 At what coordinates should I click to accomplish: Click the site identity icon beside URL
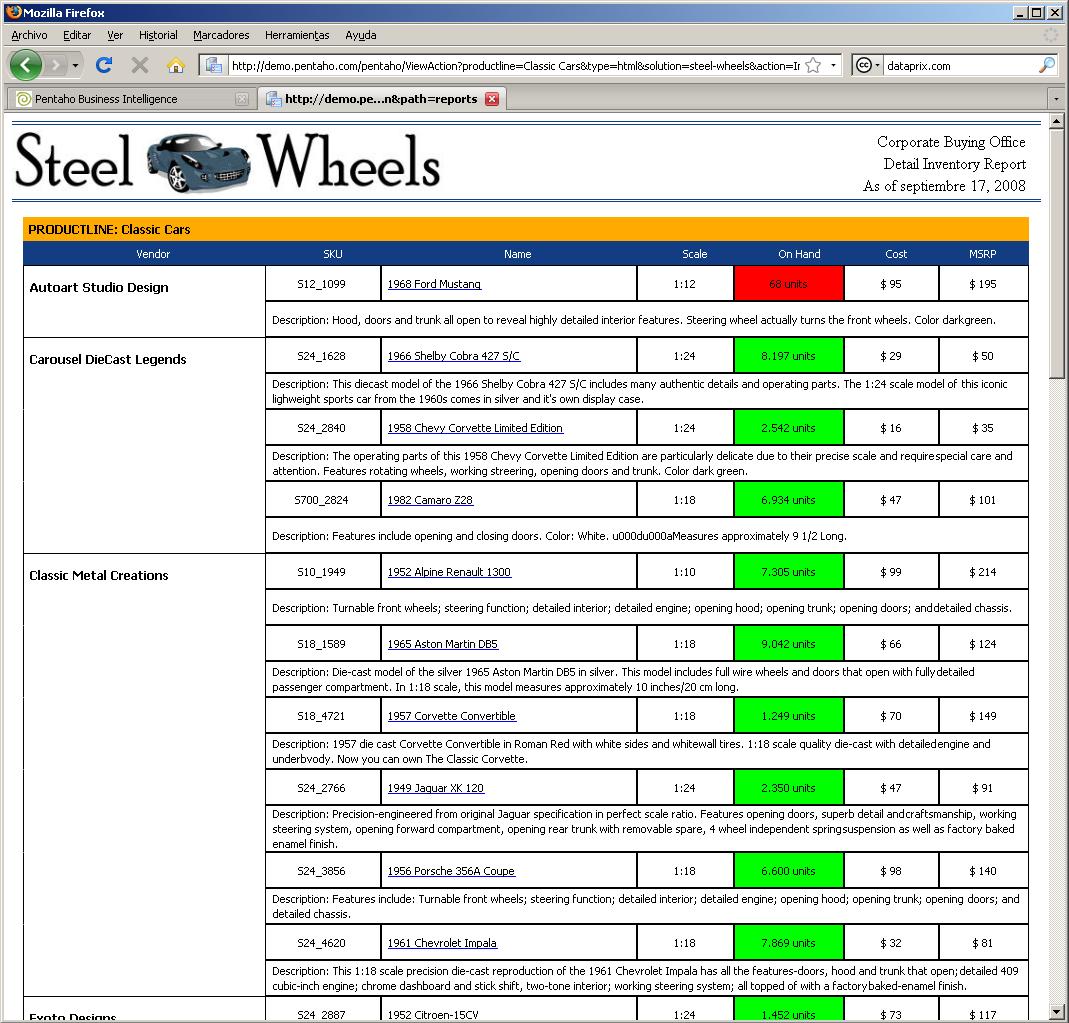click(213, 65)
